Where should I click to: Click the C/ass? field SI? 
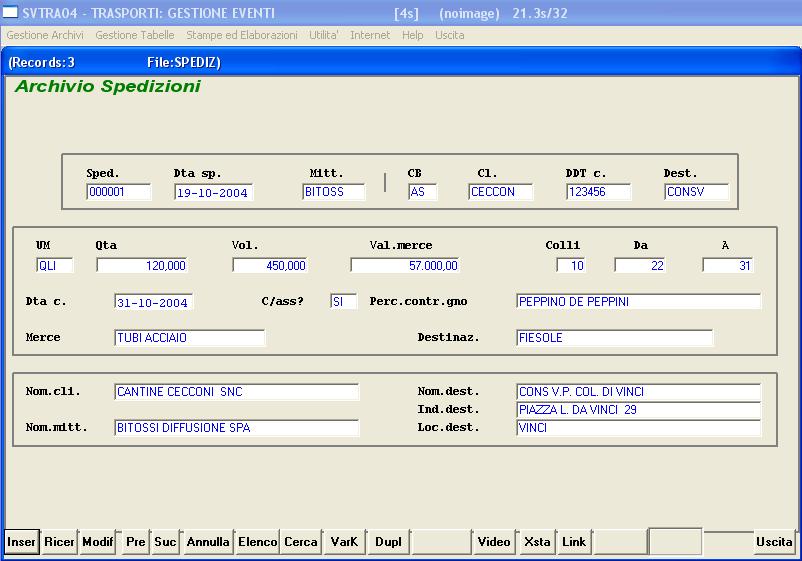pyautogui.click(x=343, y=302)
